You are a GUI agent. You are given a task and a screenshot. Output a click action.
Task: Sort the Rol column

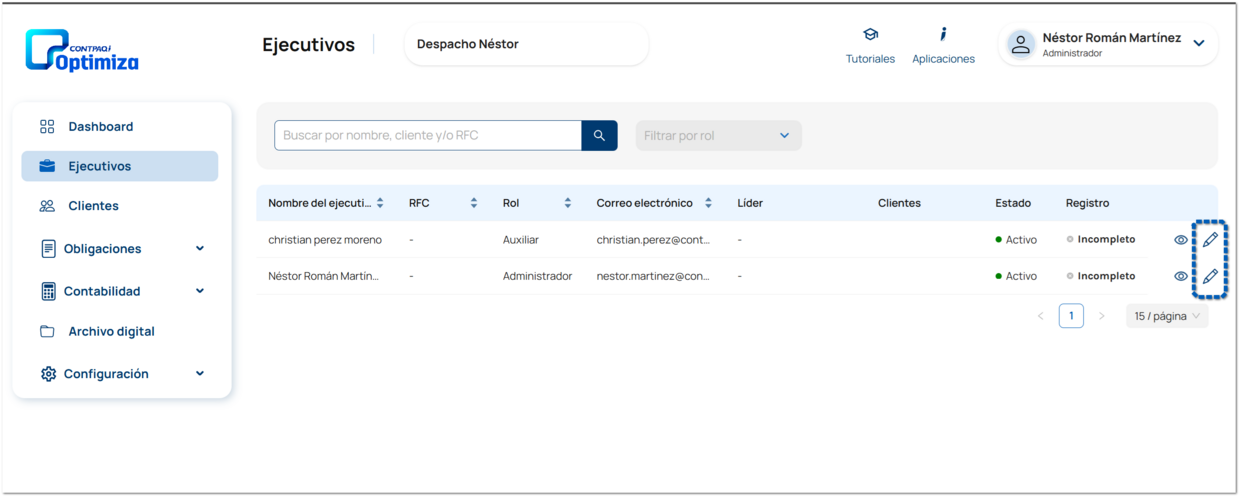(x=567, y=203)
